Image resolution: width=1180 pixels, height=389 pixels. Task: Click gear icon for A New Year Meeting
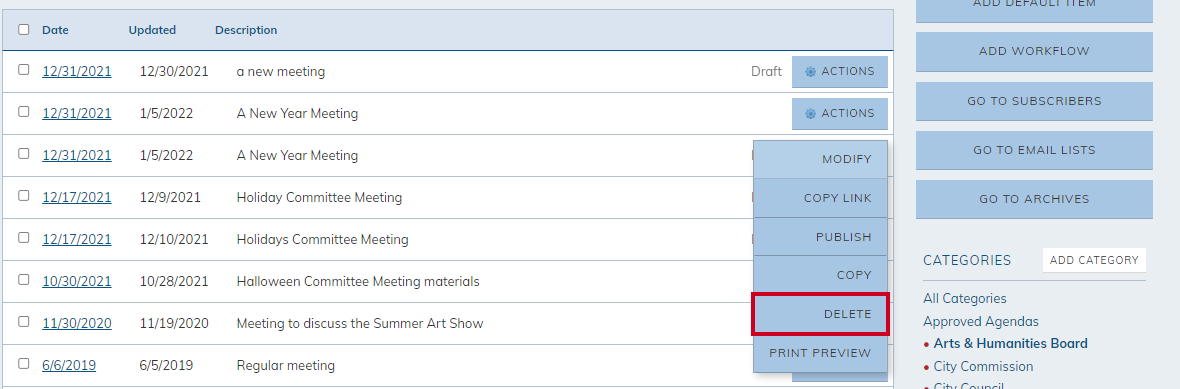pos(810,114)
